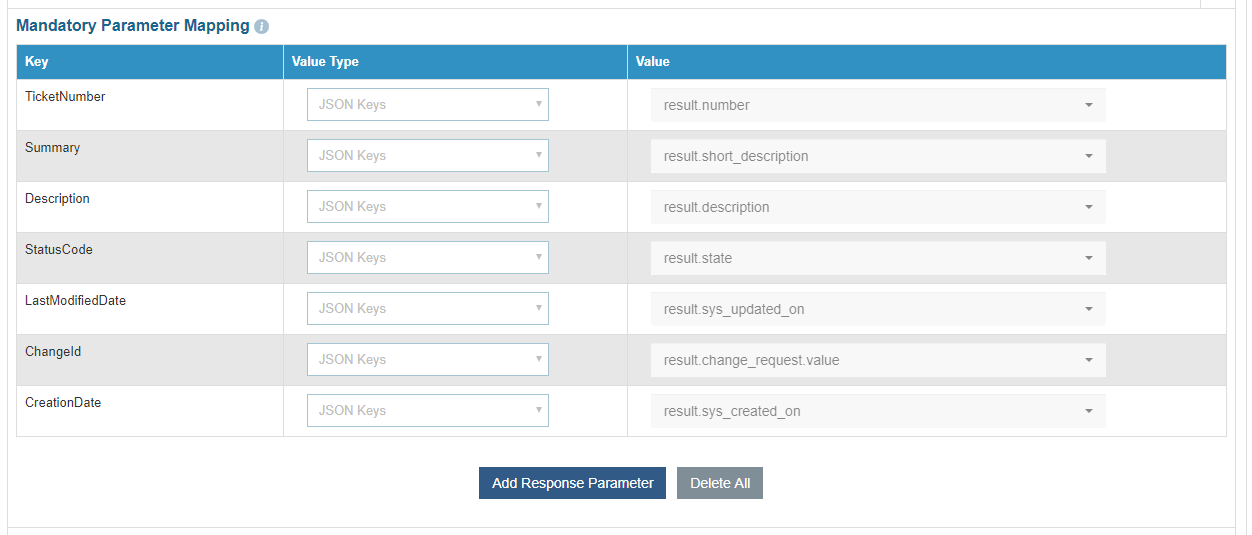Open Value Type dropdown for Description
The height and width of the screenshot is (535, 1252).
click(x=427, y=207)
